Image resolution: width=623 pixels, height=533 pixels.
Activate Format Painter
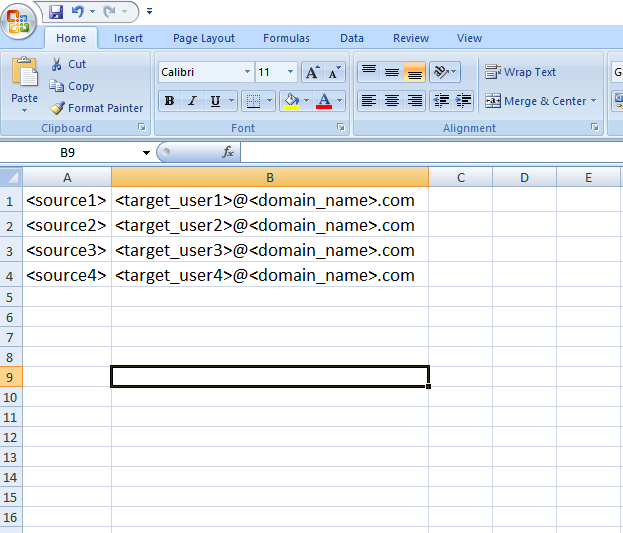click(x=97, y=108)
